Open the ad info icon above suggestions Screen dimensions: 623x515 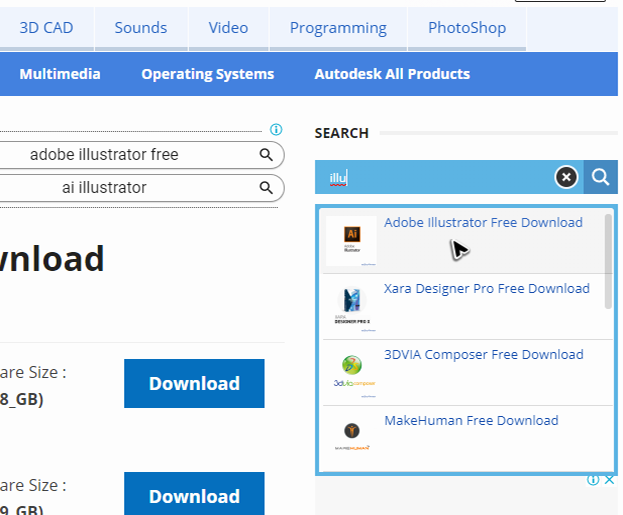click(276, 130)
